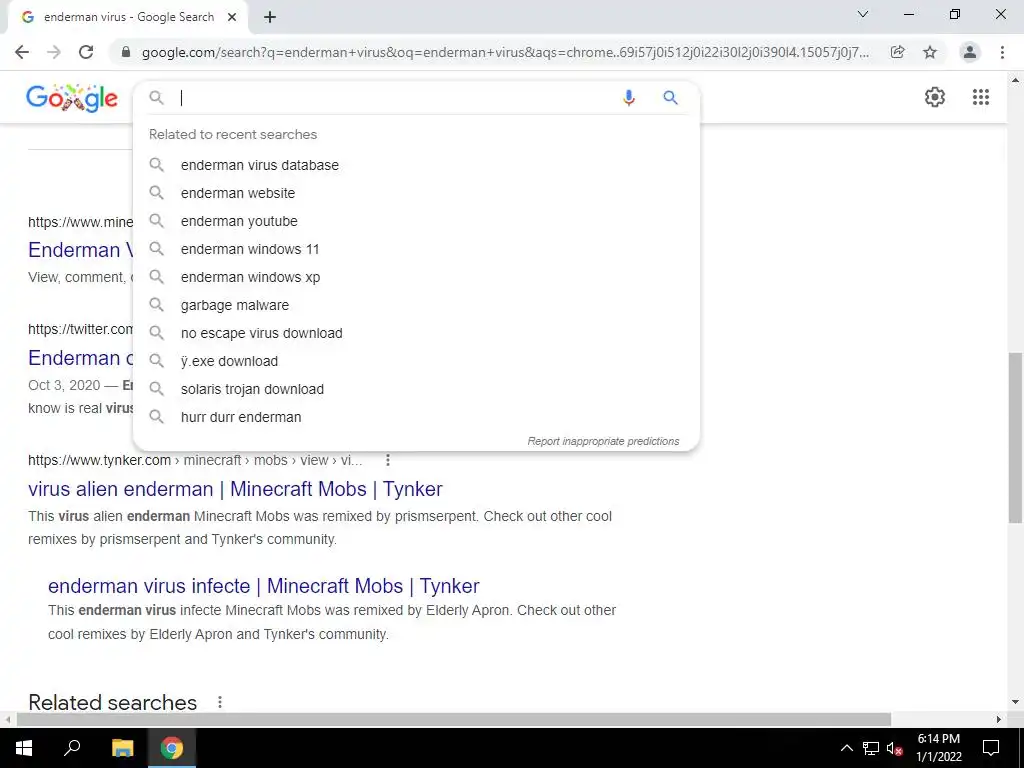The image size is (1024, 768).
Task: Click Report inappropriate predictions link
Action: tap(603, 441)
